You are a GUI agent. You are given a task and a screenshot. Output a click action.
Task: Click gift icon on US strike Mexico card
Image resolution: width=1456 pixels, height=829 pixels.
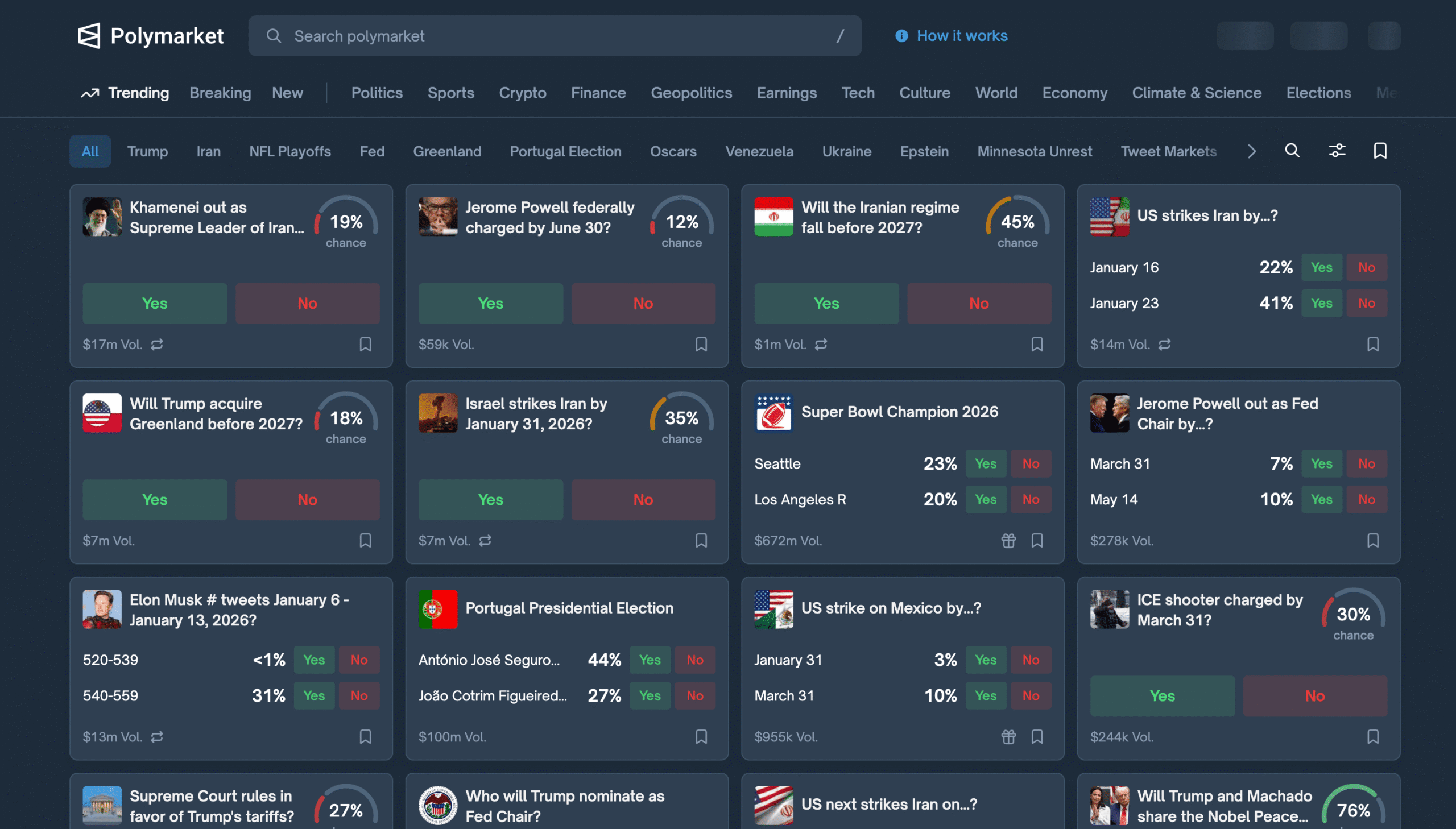coord(1008,737)
